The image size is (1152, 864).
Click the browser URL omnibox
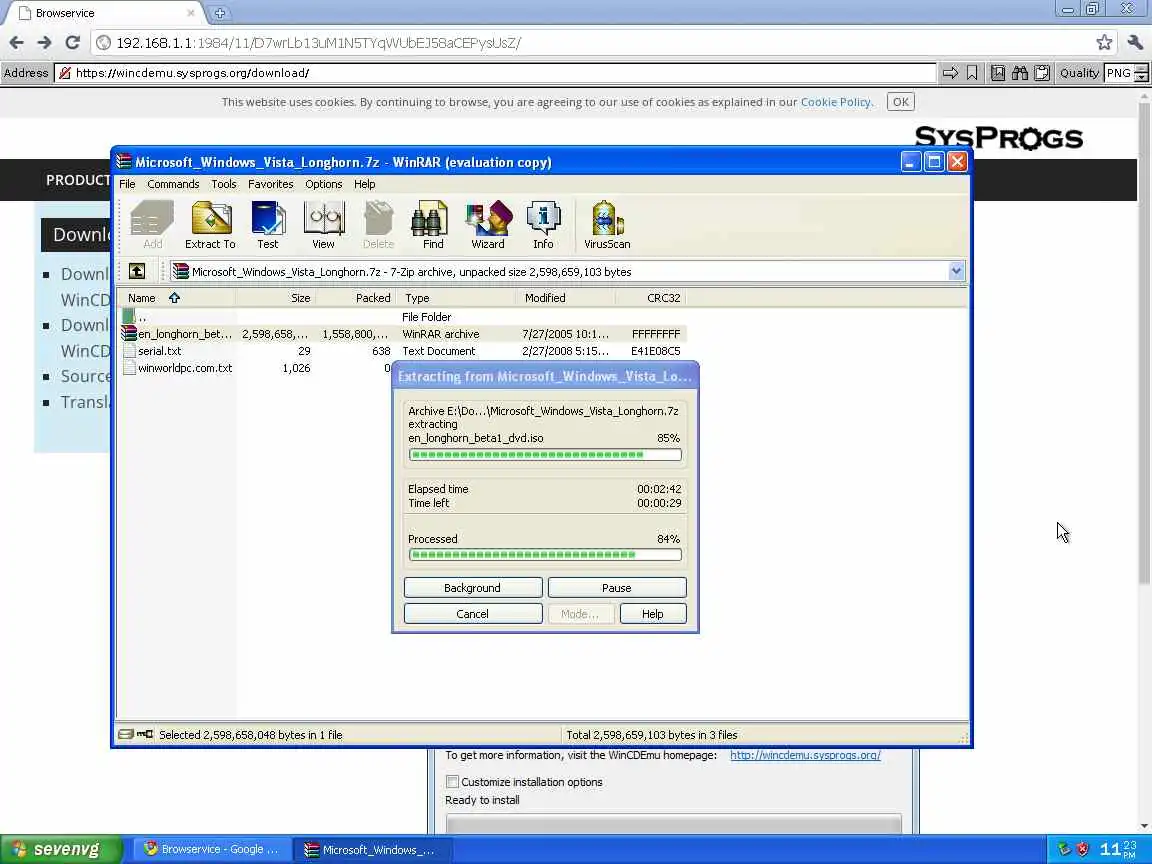coord(601,43)
